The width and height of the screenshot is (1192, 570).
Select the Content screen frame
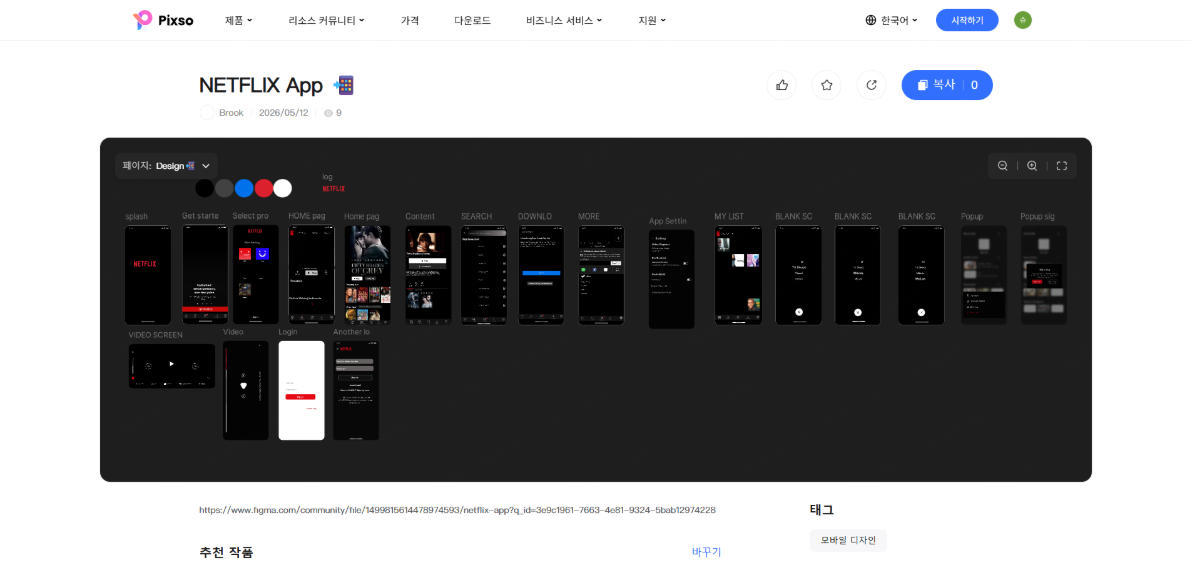429,275
